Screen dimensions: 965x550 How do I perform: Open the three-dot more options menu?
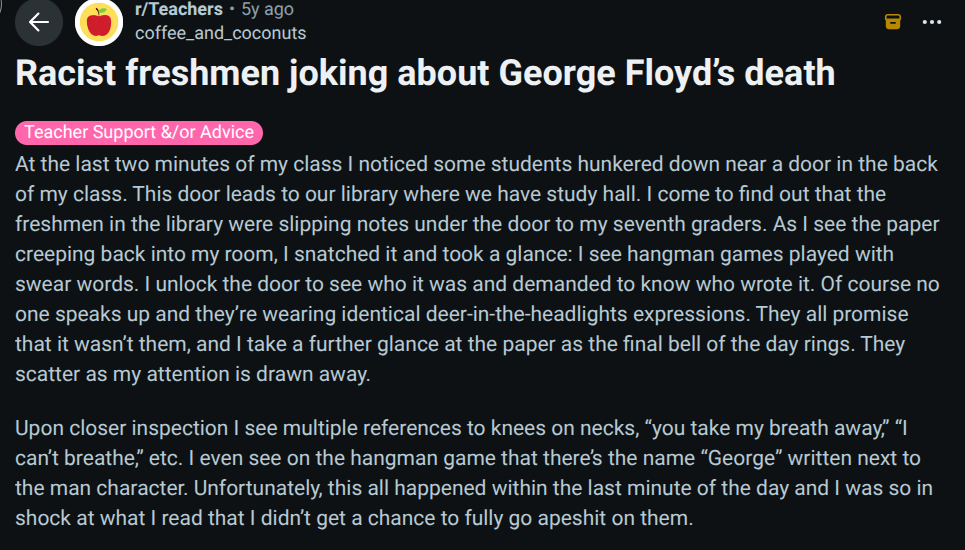pyautogui.click(x=931, y=21)
